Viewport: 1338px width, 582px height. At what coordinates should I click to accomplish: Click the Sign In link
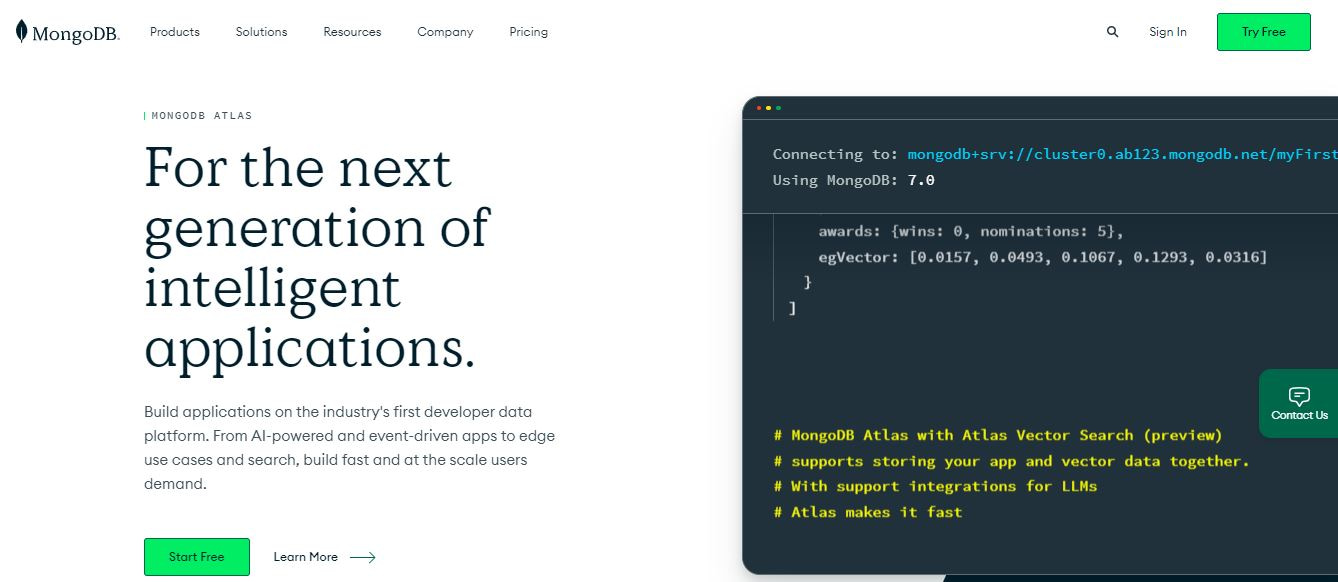tap(1167, 32)
